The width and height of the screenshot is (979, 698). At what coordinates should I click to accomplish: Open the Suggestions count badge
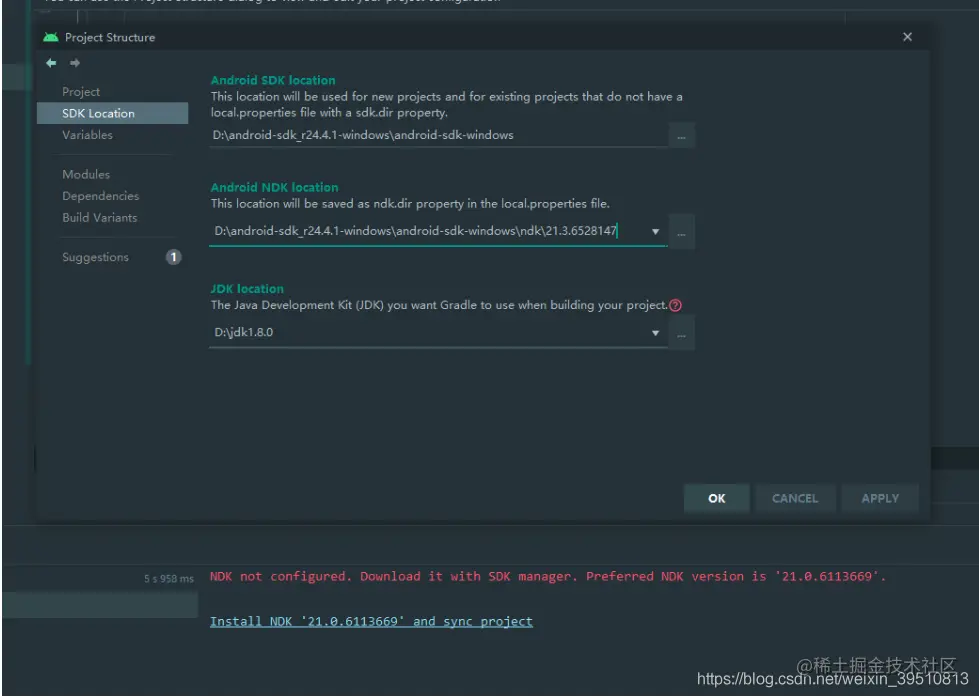pyautogui.click(x=174, y=257)
